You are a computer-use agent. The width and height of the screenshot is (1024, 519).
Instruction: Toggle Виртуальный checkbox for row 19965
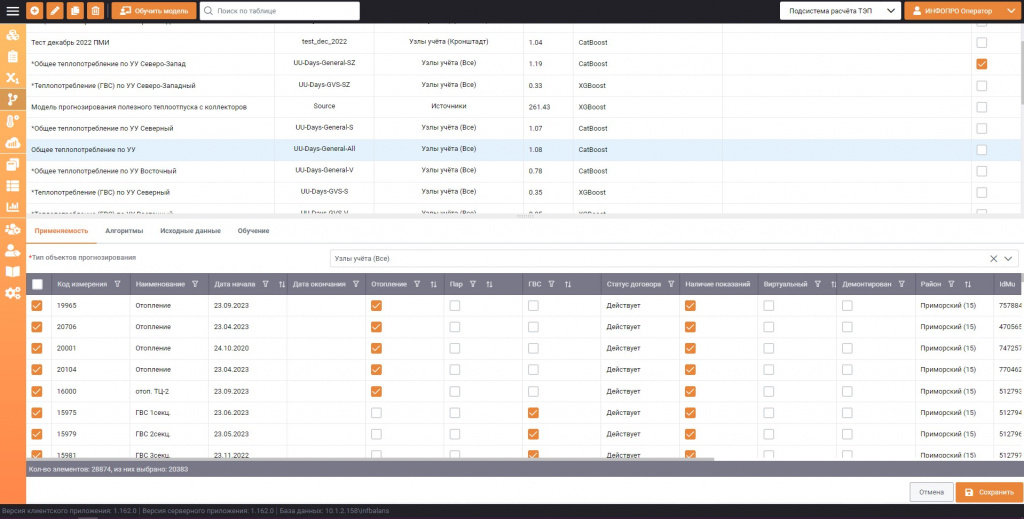pyautogui.click(x=769, y=306)
